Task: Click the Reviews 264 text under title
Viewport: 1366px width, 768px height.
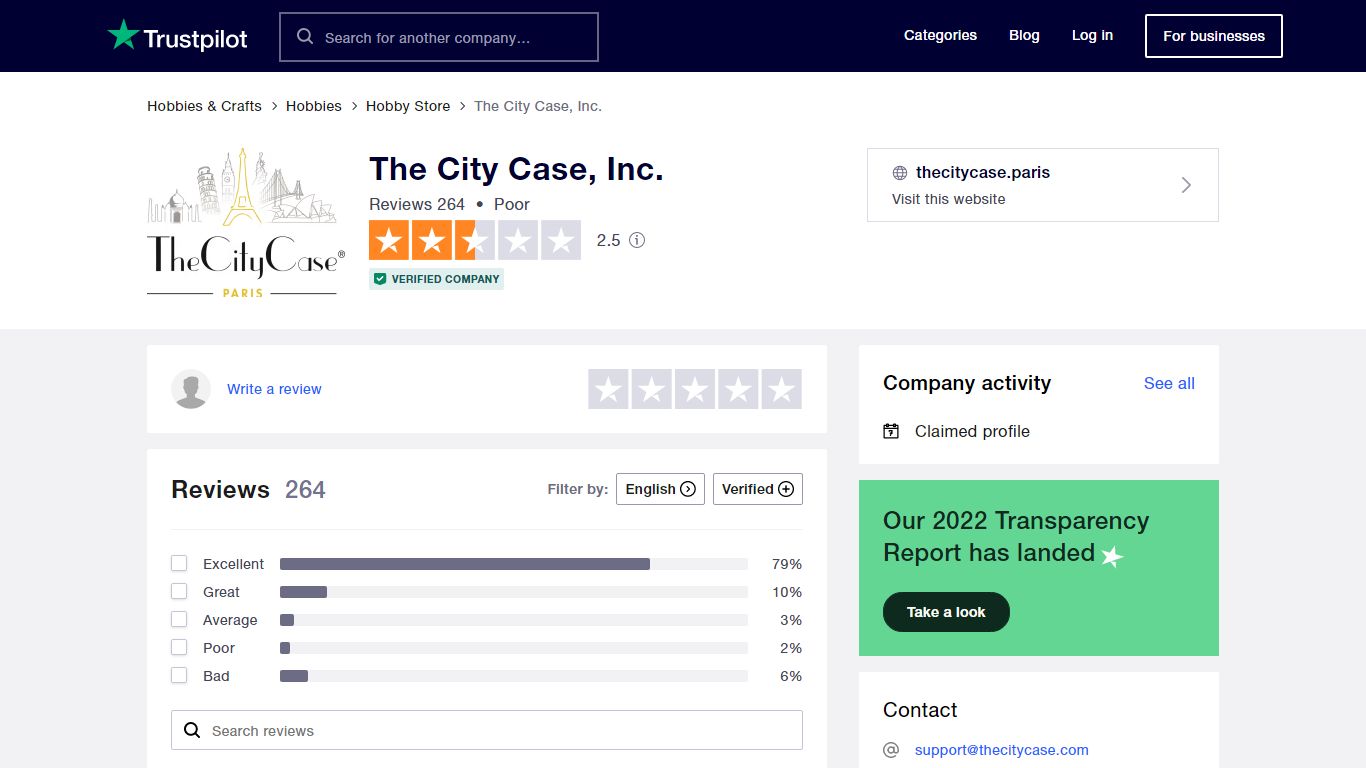Action: (x=417, y=204)
